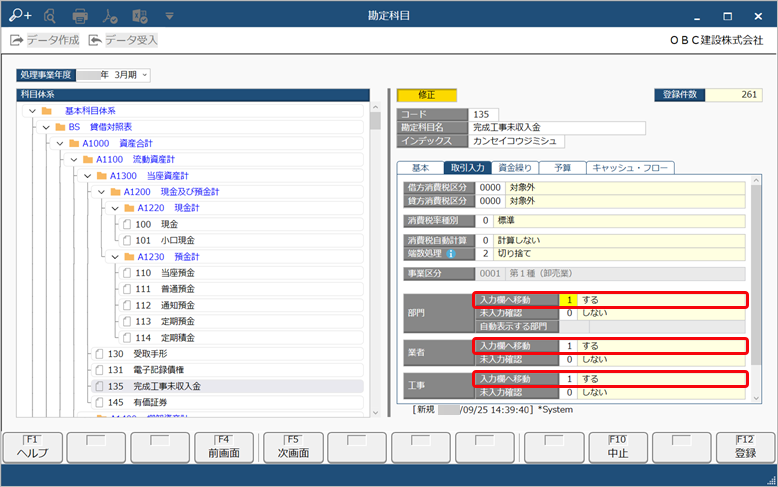Switch to the 資金繰り tab

(x=515, y=168)
